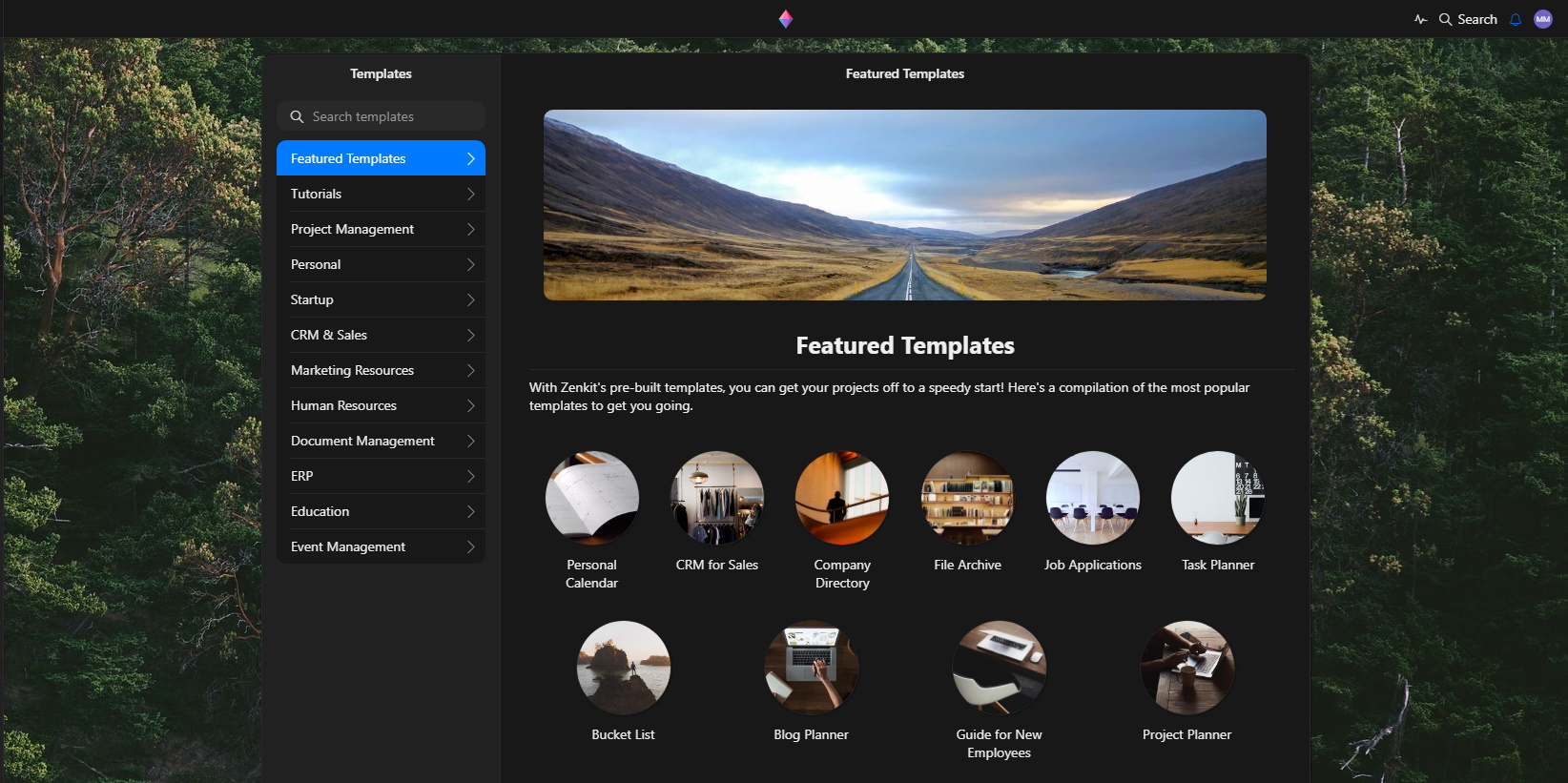Viewport: 1568px width, 783px height.
Task: Select the Document Management category
Action: coord(381,441)
